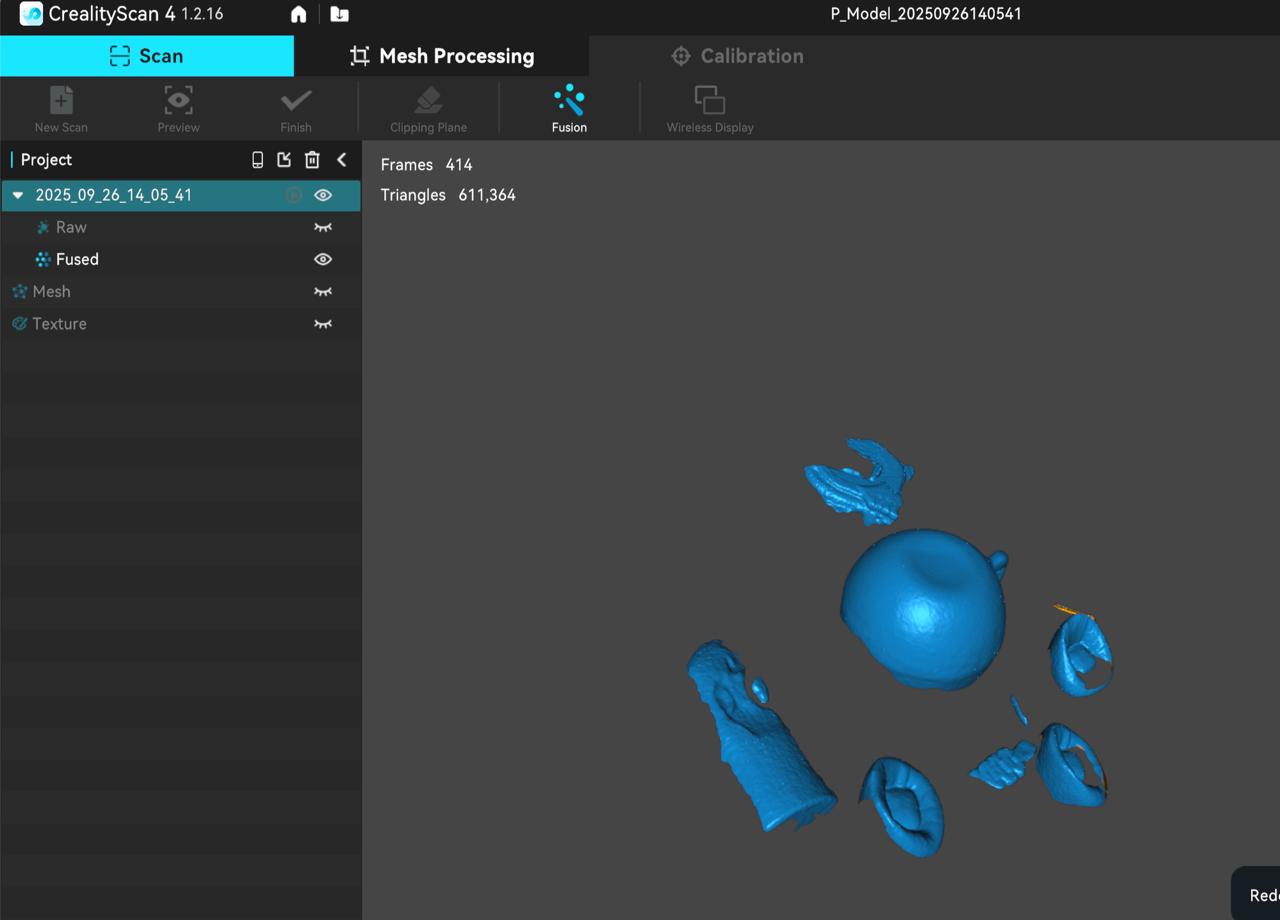Open the project folder import icon
1280x920 pixels.
tap(339, 15)
